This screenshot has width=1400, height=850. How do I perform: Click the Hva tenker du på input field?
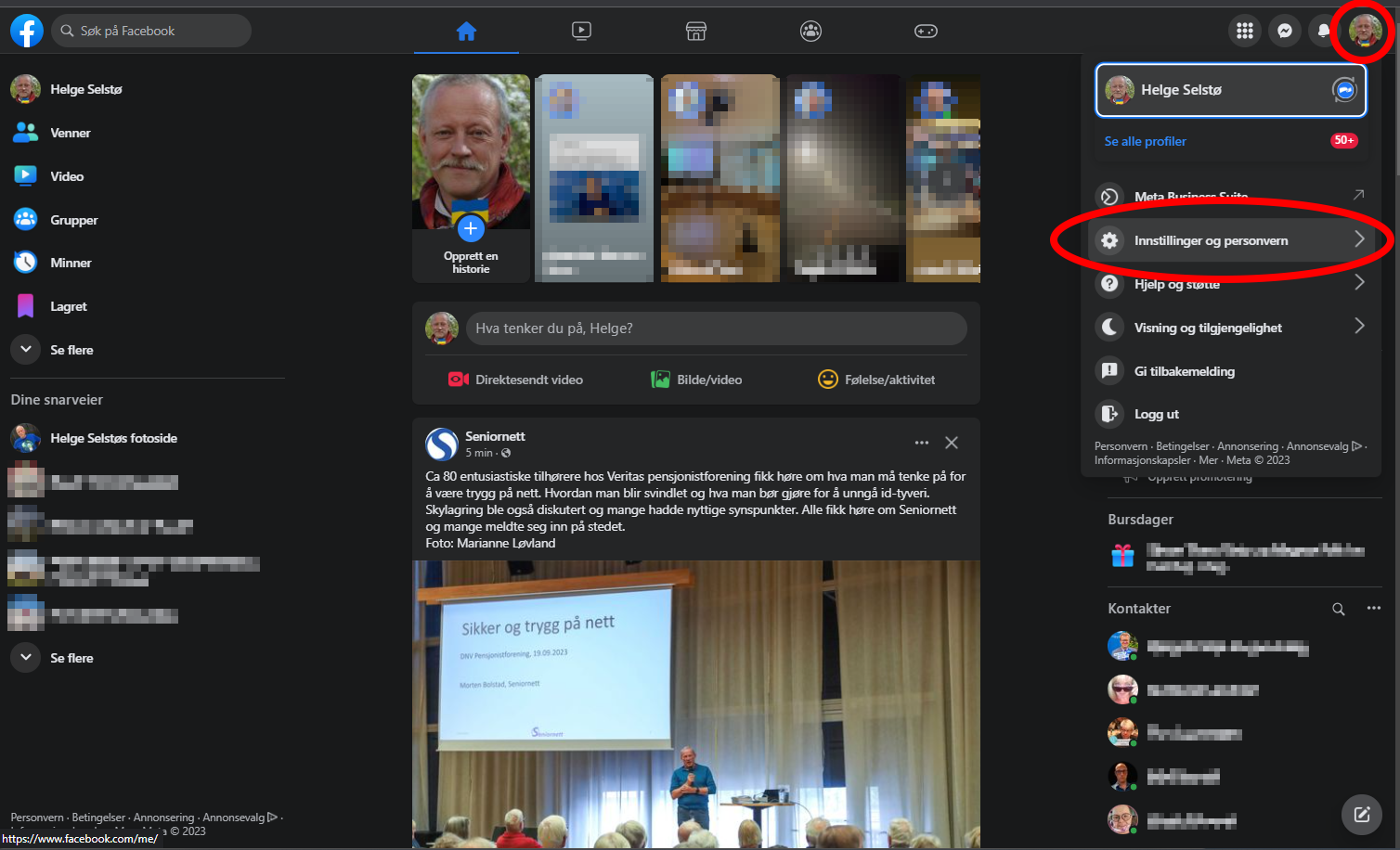[x=716, y=328]
